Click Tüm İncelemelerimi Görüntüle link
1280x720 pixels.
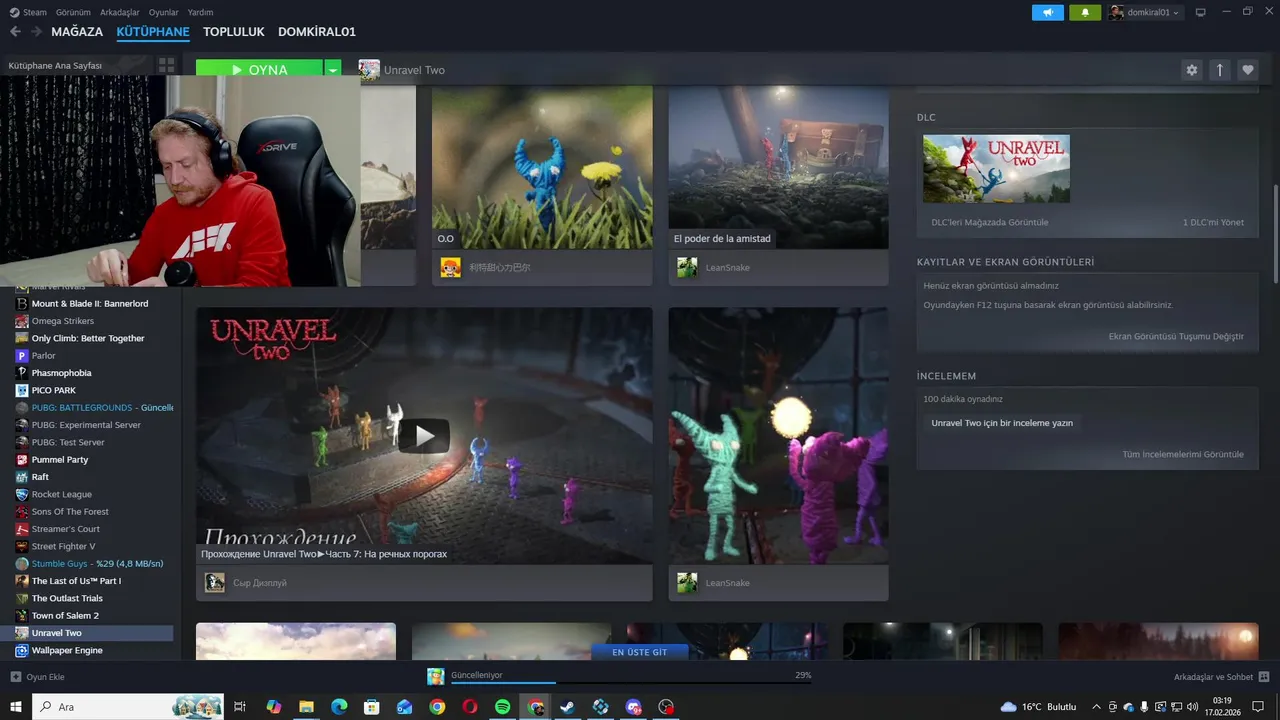coord(1183,454)
